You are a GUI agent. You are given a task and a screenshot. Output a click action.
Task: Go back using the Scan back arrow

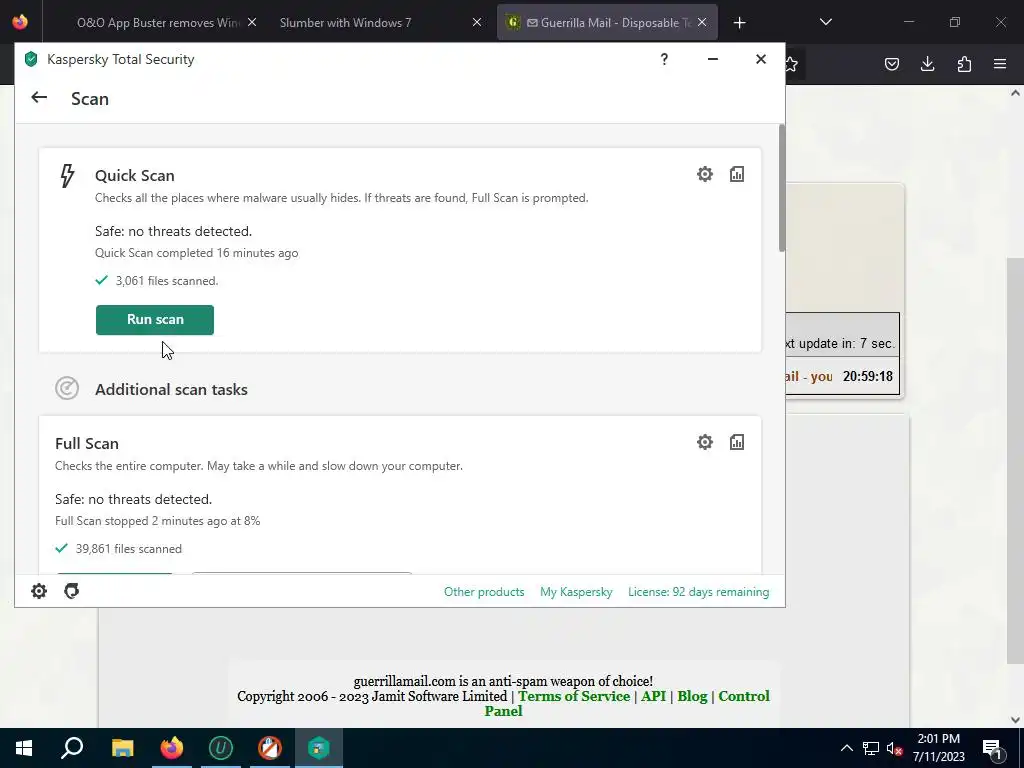39,98
